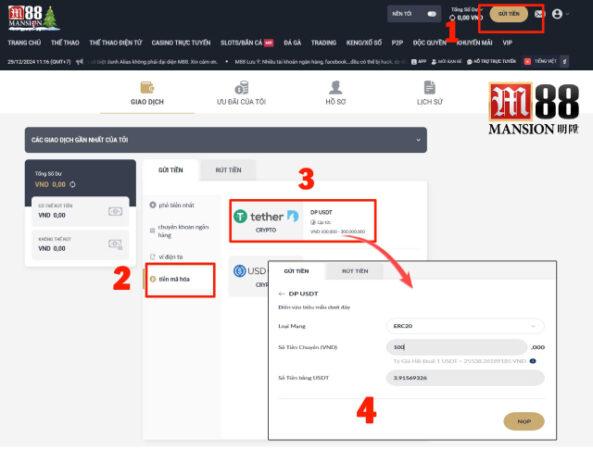
Task: Switch to the main panel GỬI TIỀN tab
Action: [171, 170]
